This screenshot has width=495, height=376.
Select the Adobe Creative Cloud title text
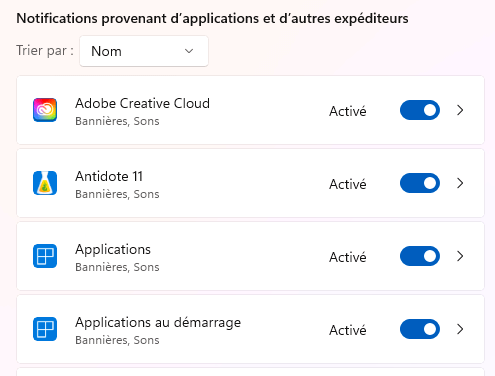coord(142,103)
